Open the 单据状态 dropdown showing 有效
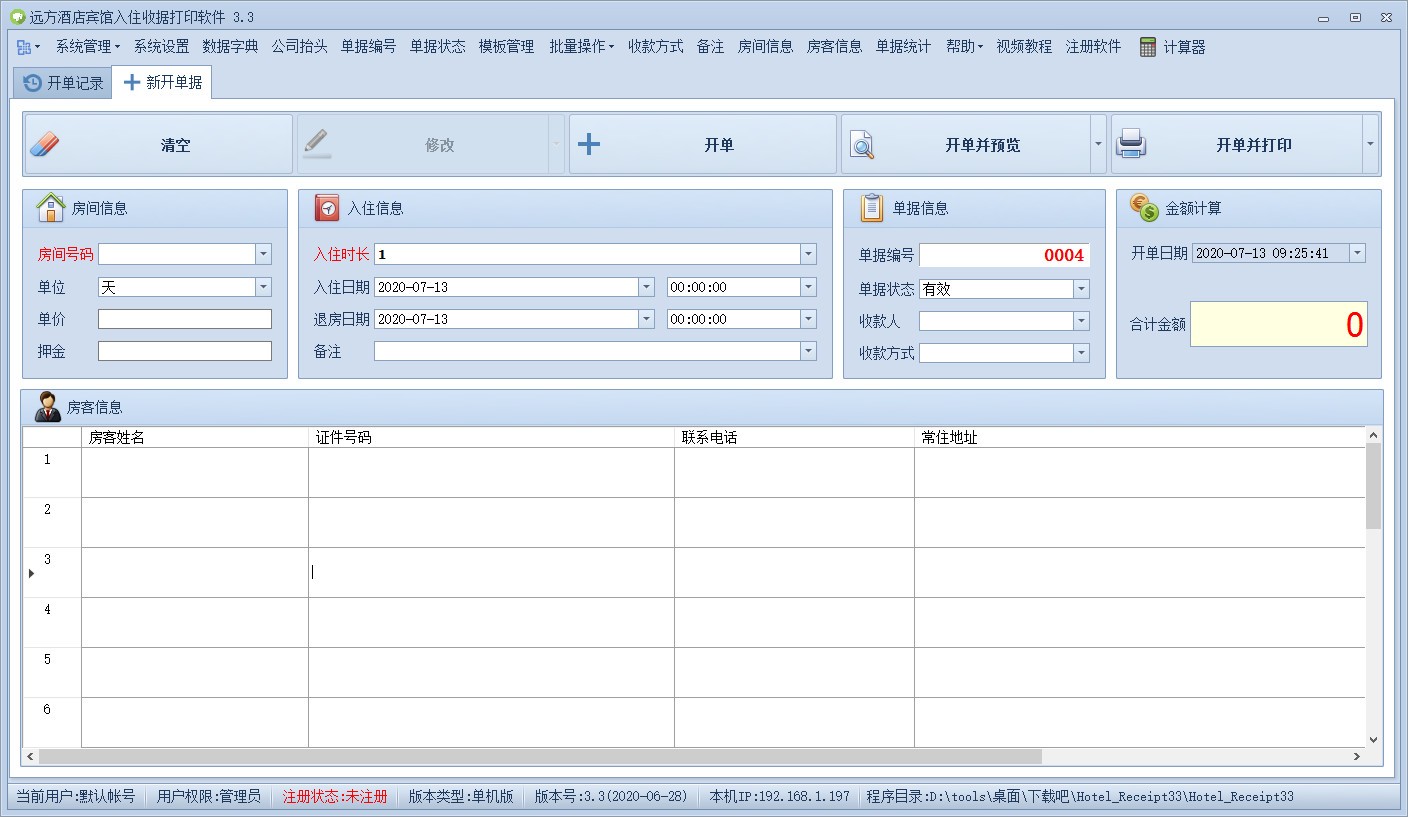This screenshot has width=1408, height=817. point(1081,289)
